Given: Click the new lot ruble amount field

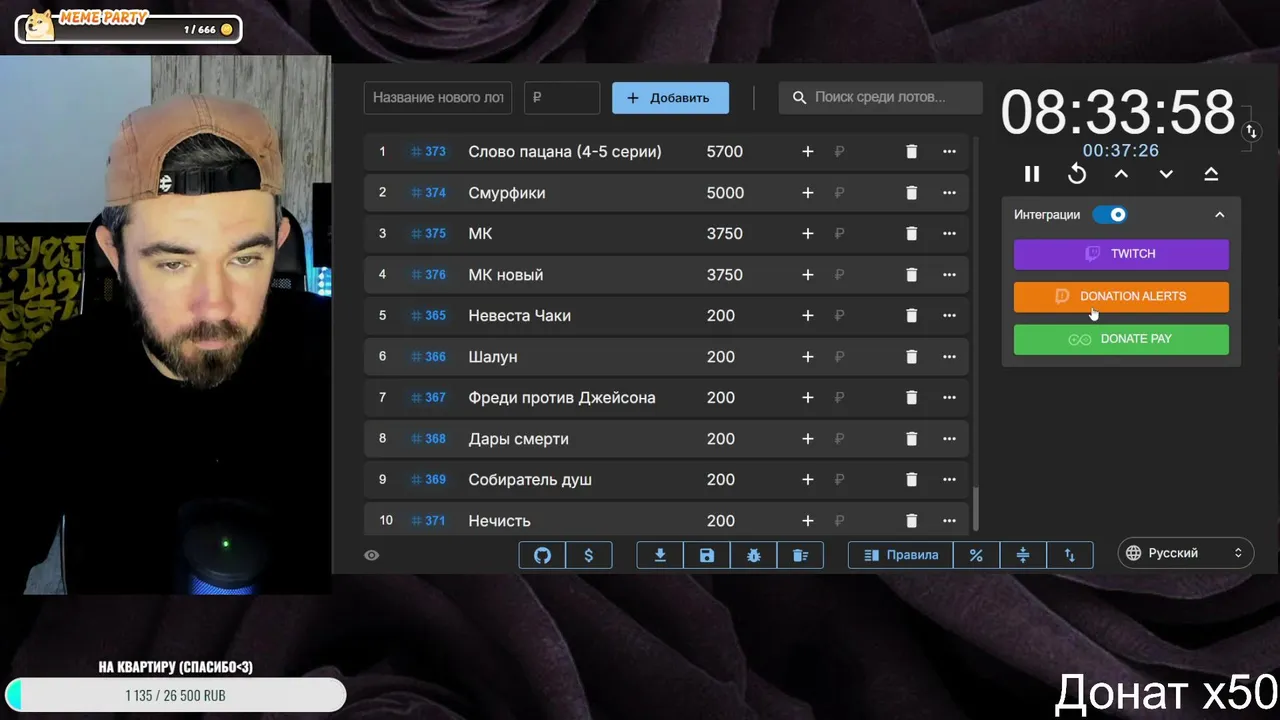Looking at the screenshot, I should click(x=562, y=98).
